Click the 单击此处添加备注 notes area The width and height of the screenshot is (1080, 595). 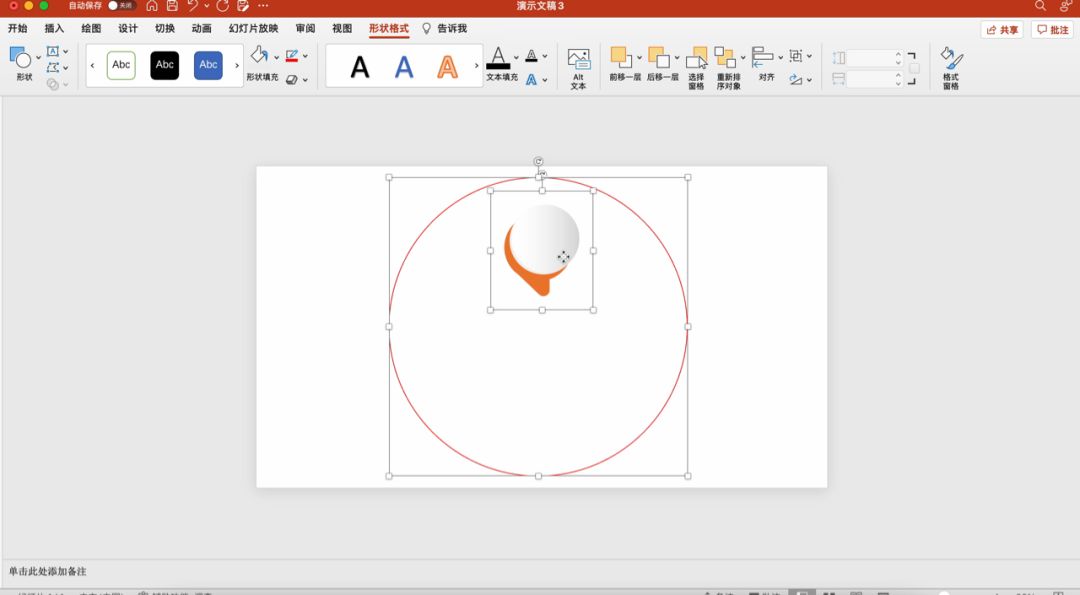coord(48,572)
